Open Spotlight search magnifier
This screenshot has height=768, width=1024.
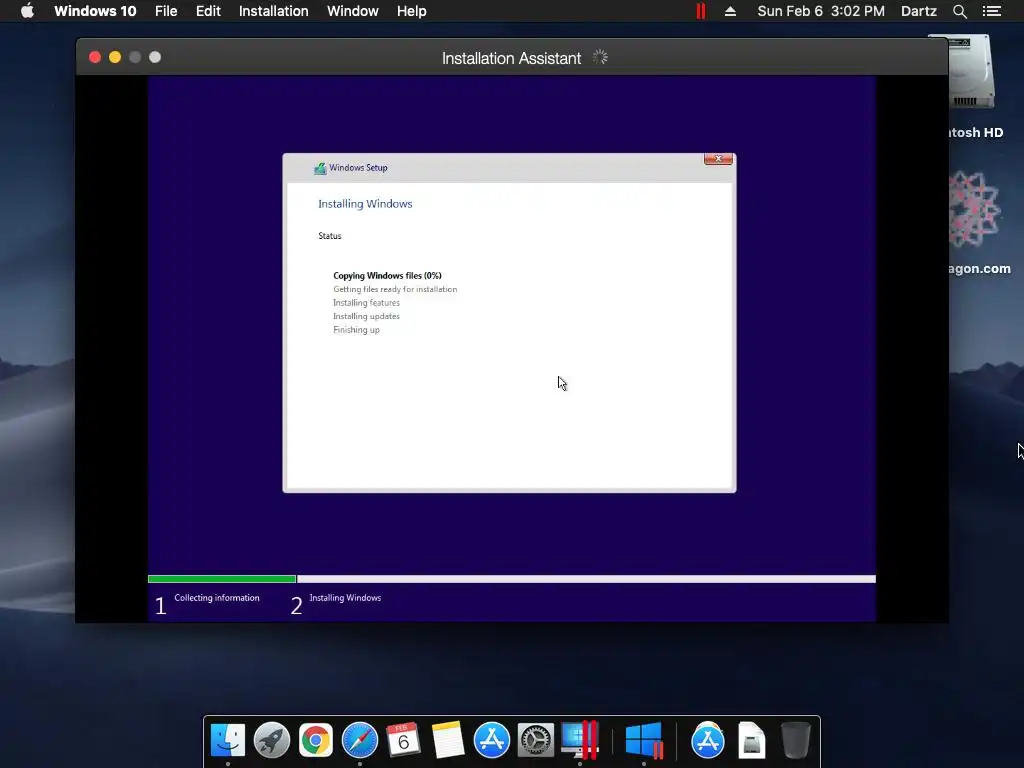point(959,11)
